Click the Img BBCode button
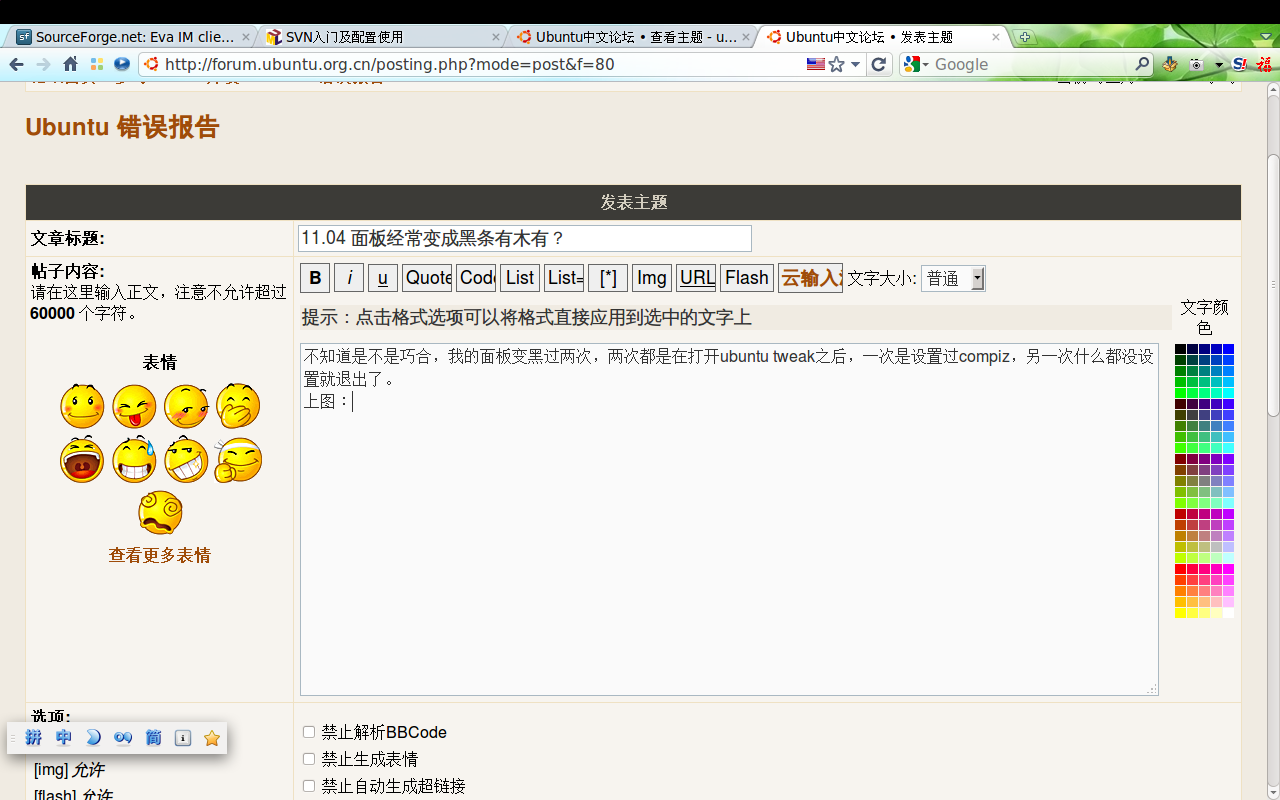 click(x=651, y=278)
